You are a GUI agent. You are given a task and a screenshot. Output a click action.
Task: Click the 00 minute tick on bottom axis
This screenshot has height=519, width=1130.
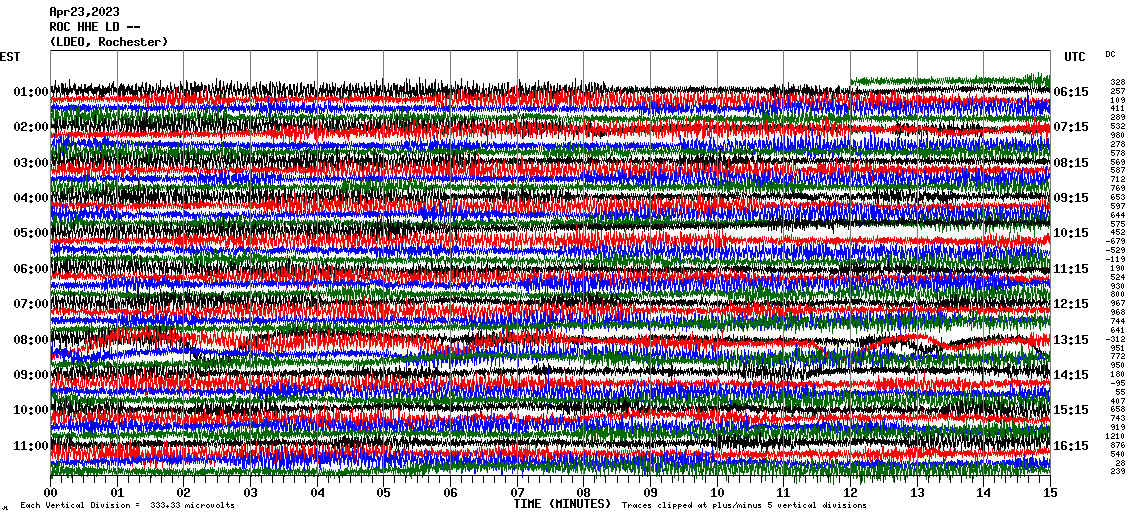click(51, 493)
